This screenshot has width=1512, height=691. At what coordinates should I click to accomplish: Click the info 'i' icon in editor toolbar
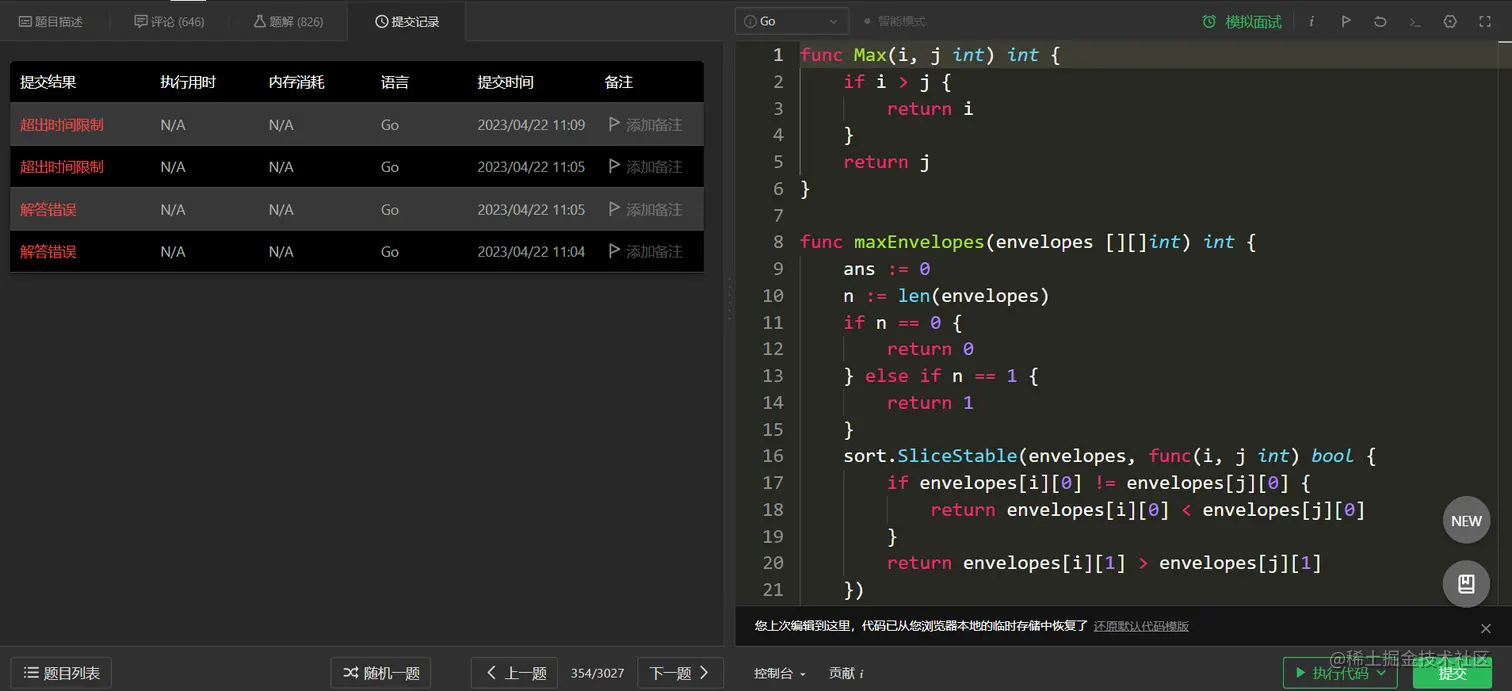1312,21
